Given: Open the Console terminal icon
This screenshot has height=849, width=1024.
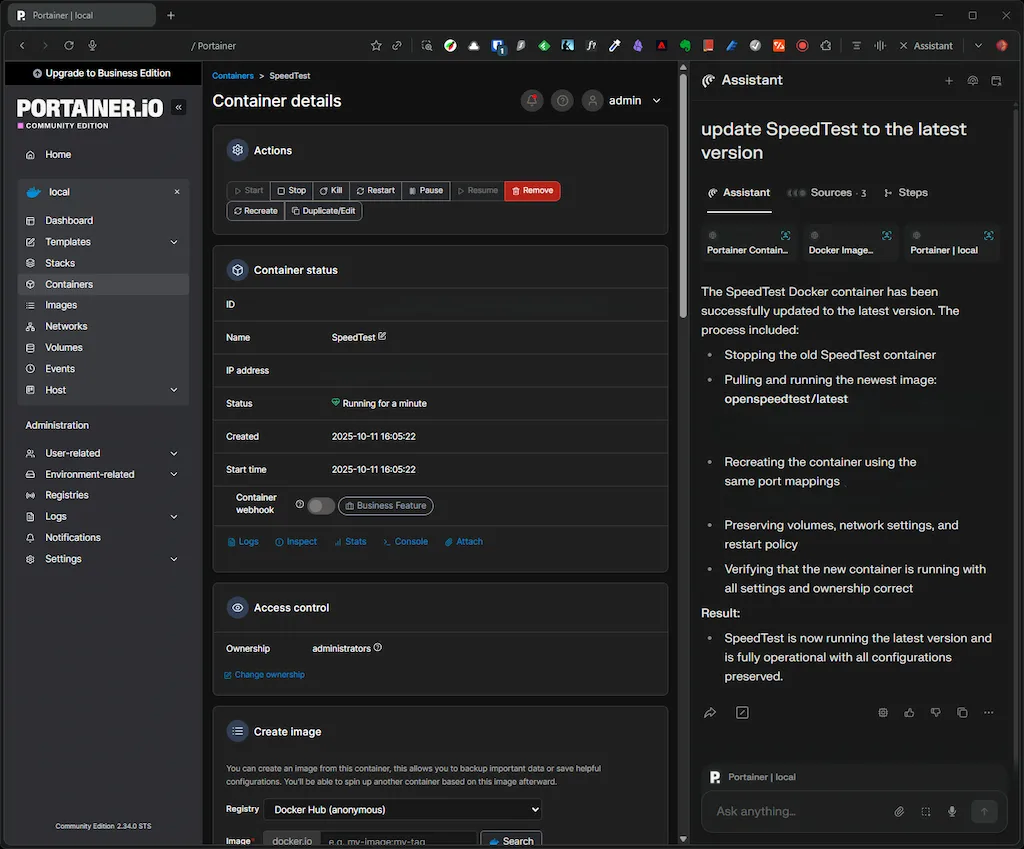Looking at the screenshot, I should click(405, 541).
